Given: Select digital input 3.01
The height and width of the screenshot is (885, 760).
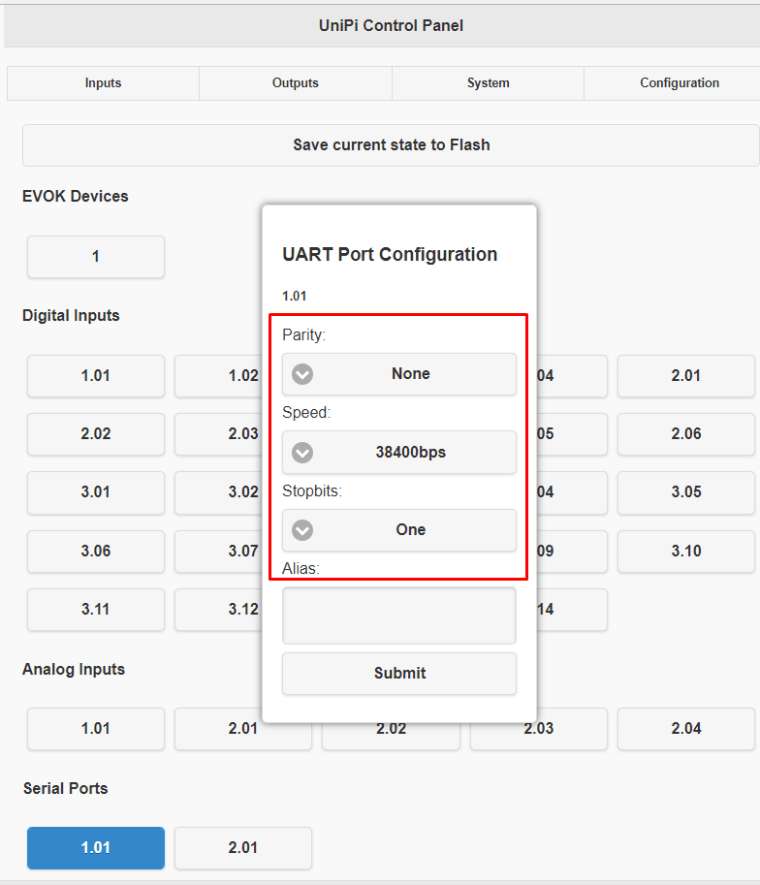Looking at the screenshot, I should [x=96, y=492].
